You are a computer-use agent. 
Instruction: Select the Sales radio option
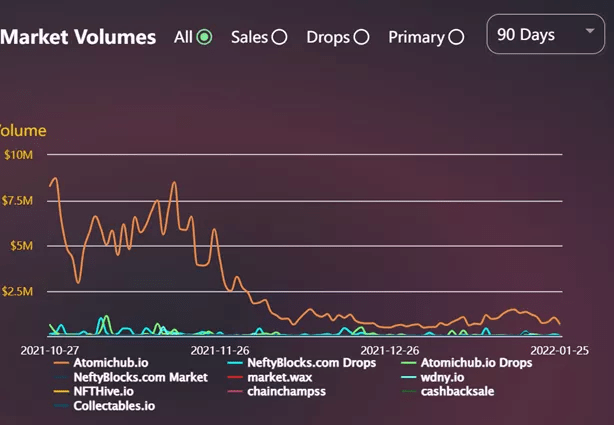279,37
